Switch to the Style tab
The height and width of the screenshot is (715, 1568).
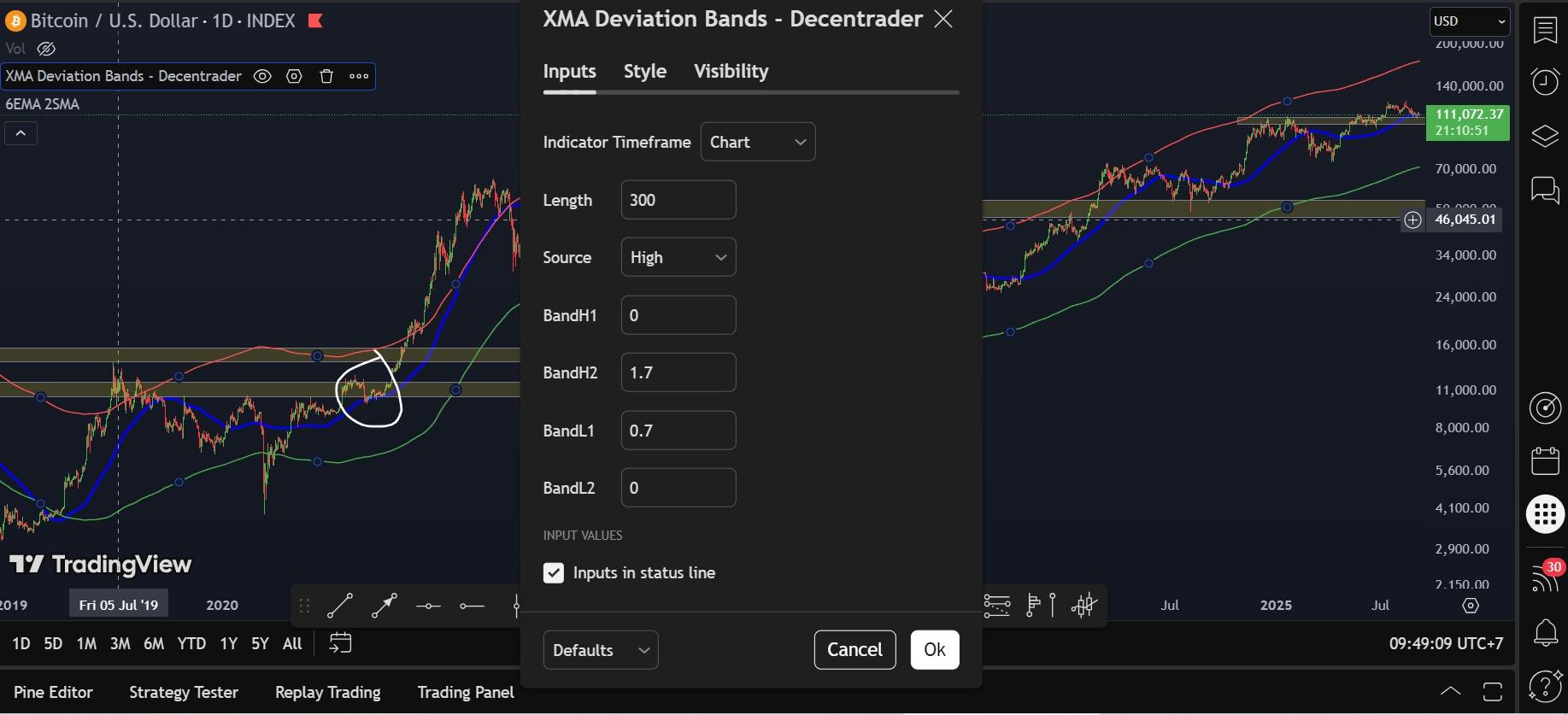click(644, 72)
